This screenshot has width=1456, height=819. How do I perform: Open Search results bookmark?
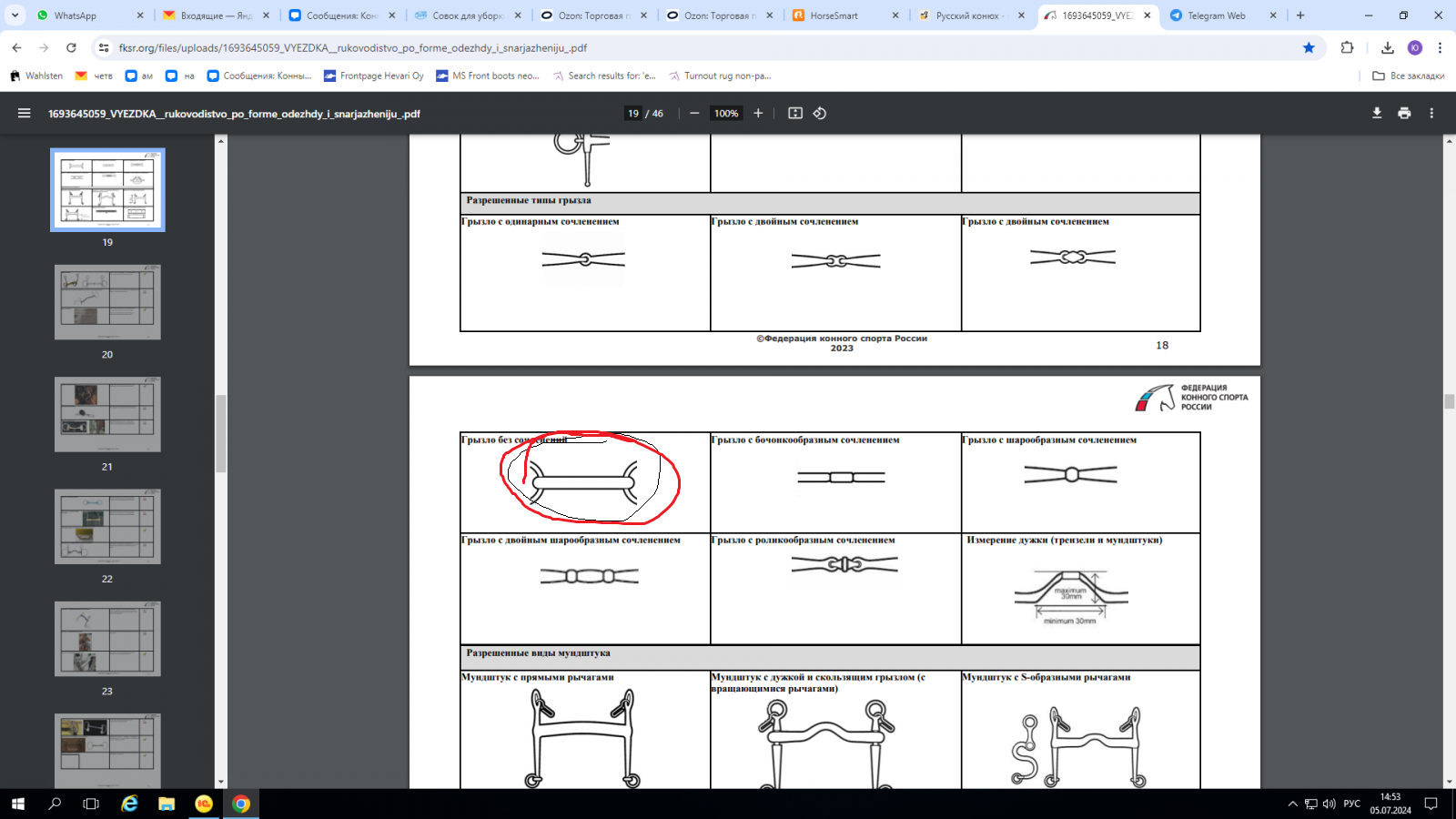pos(604,76)
